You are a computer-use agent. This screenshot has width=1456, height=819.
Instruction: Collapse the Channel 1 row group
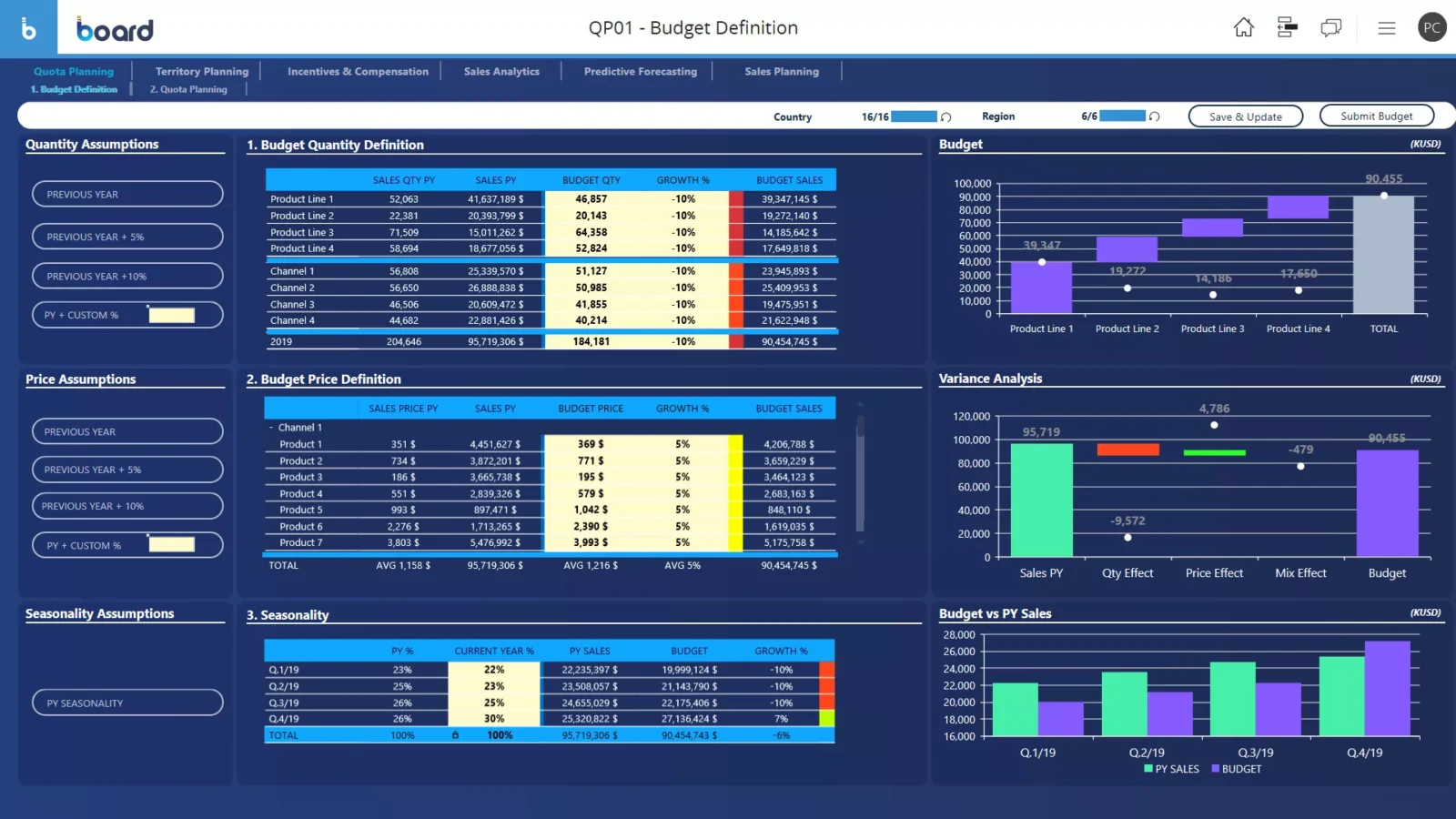click(271, 428)
